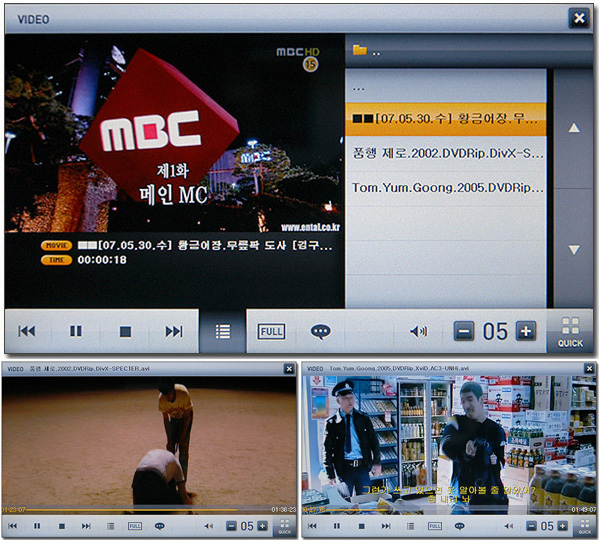Pause playback in the main video player
The image size is (600, 544).
click(x=76, y=331)
